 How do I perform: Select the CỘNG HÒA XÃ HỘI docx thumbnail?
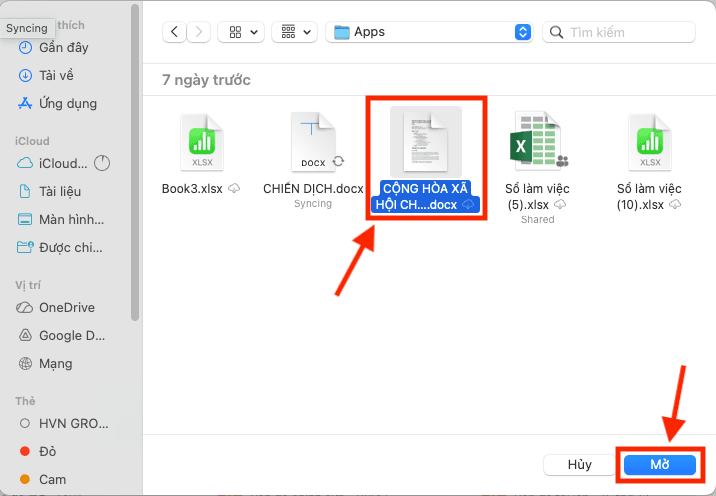pos(425,145)
